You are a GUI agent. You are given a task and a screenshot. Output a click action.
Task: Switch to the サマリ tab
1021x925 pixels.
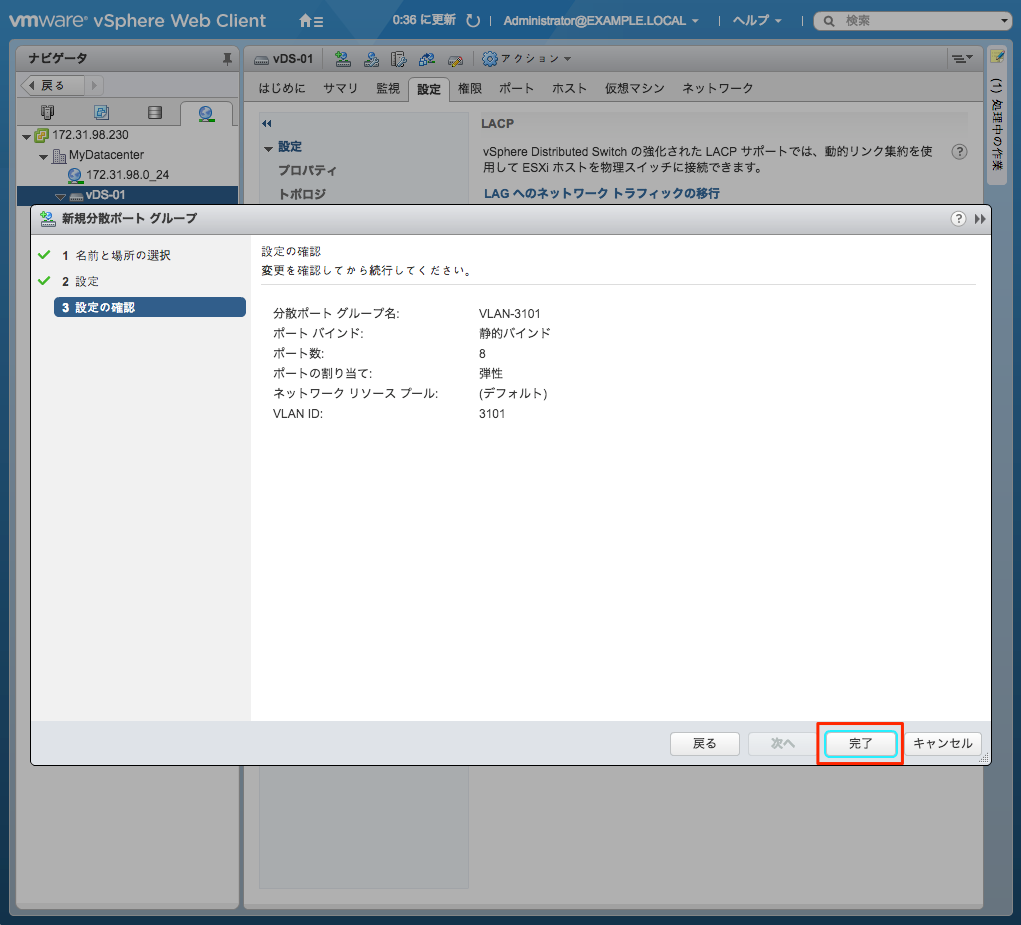[341, 89]
